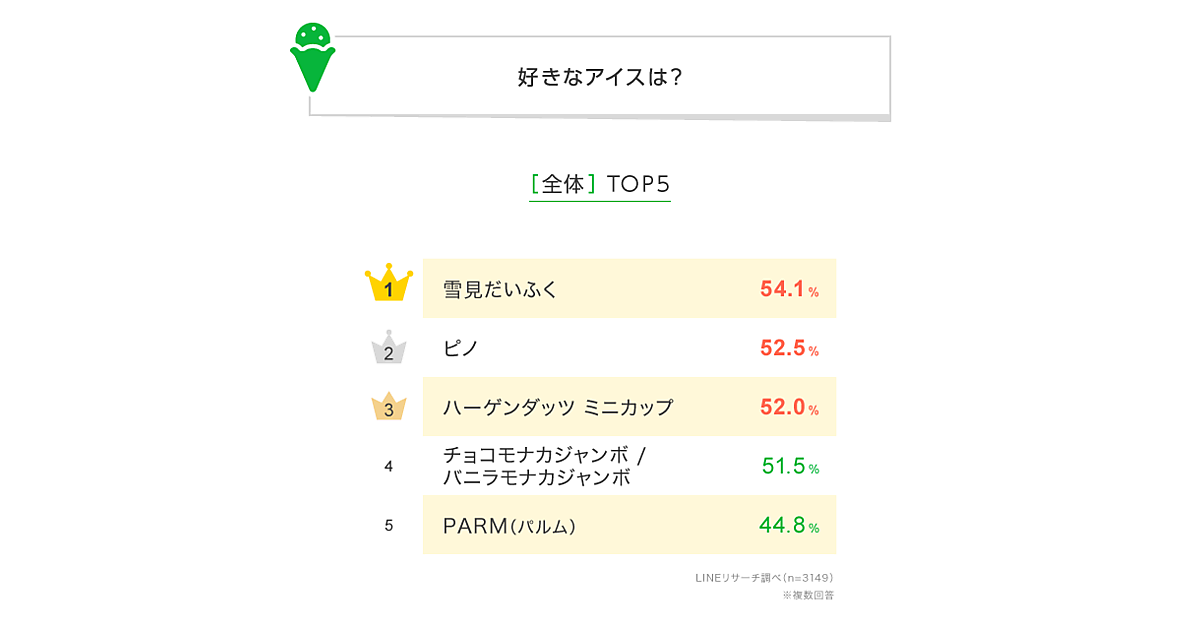1200x630 pixels.
Task: Click the gold crown rank 1 icon
Action: (389, 285)
